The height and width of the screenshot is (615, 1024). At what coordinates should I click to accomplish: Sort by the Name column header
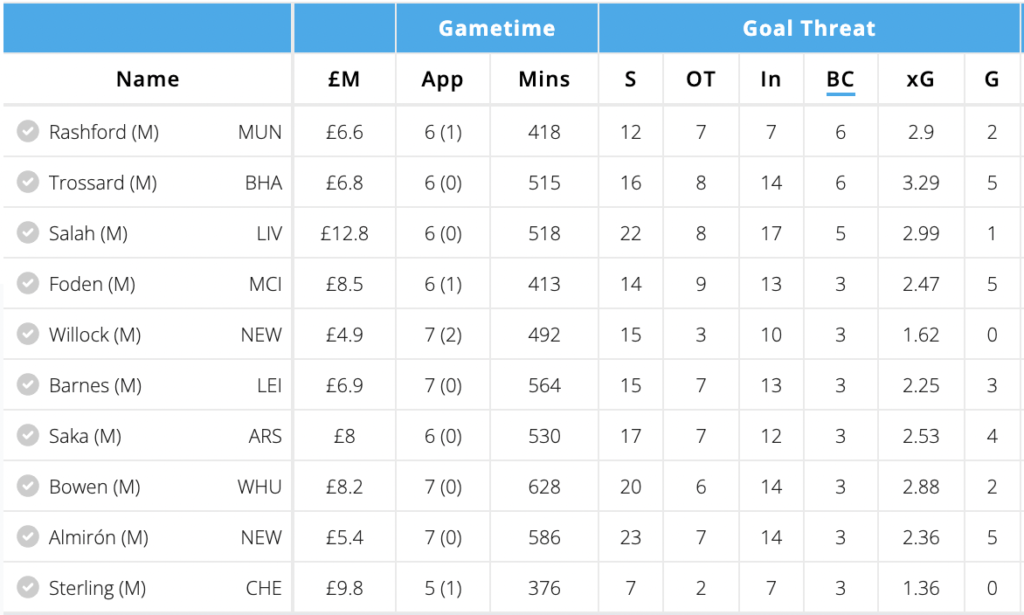(x=147, y=79)
